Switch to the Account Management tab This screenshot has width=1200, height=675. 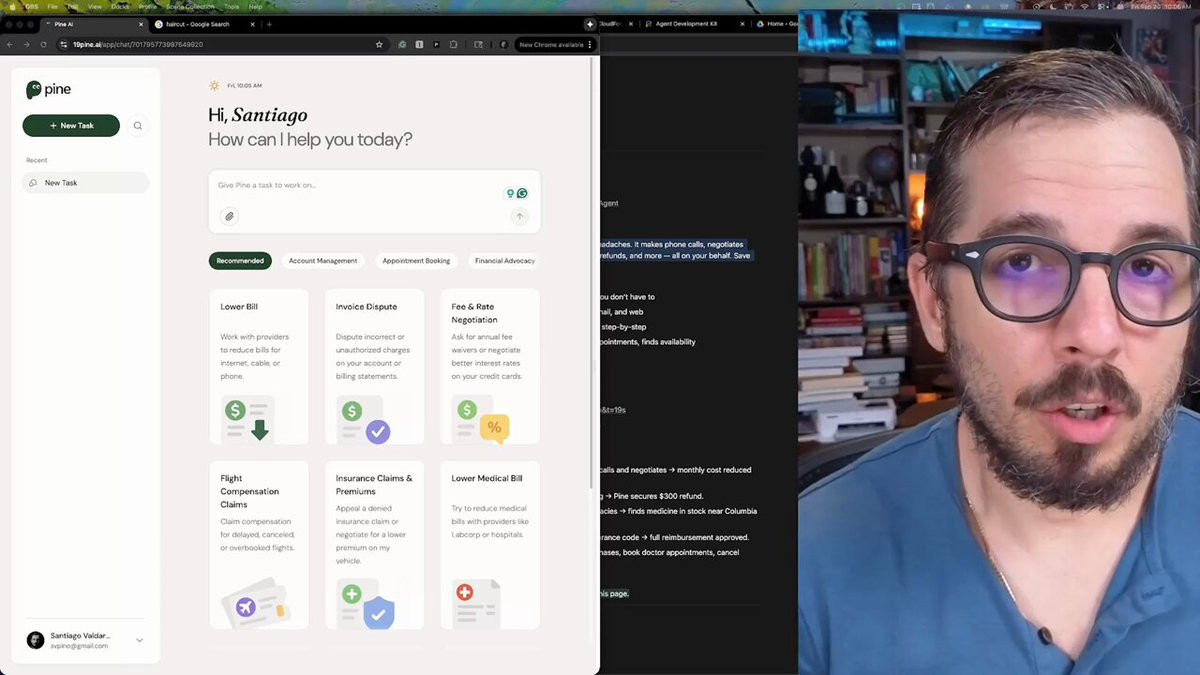pos(323,261)
